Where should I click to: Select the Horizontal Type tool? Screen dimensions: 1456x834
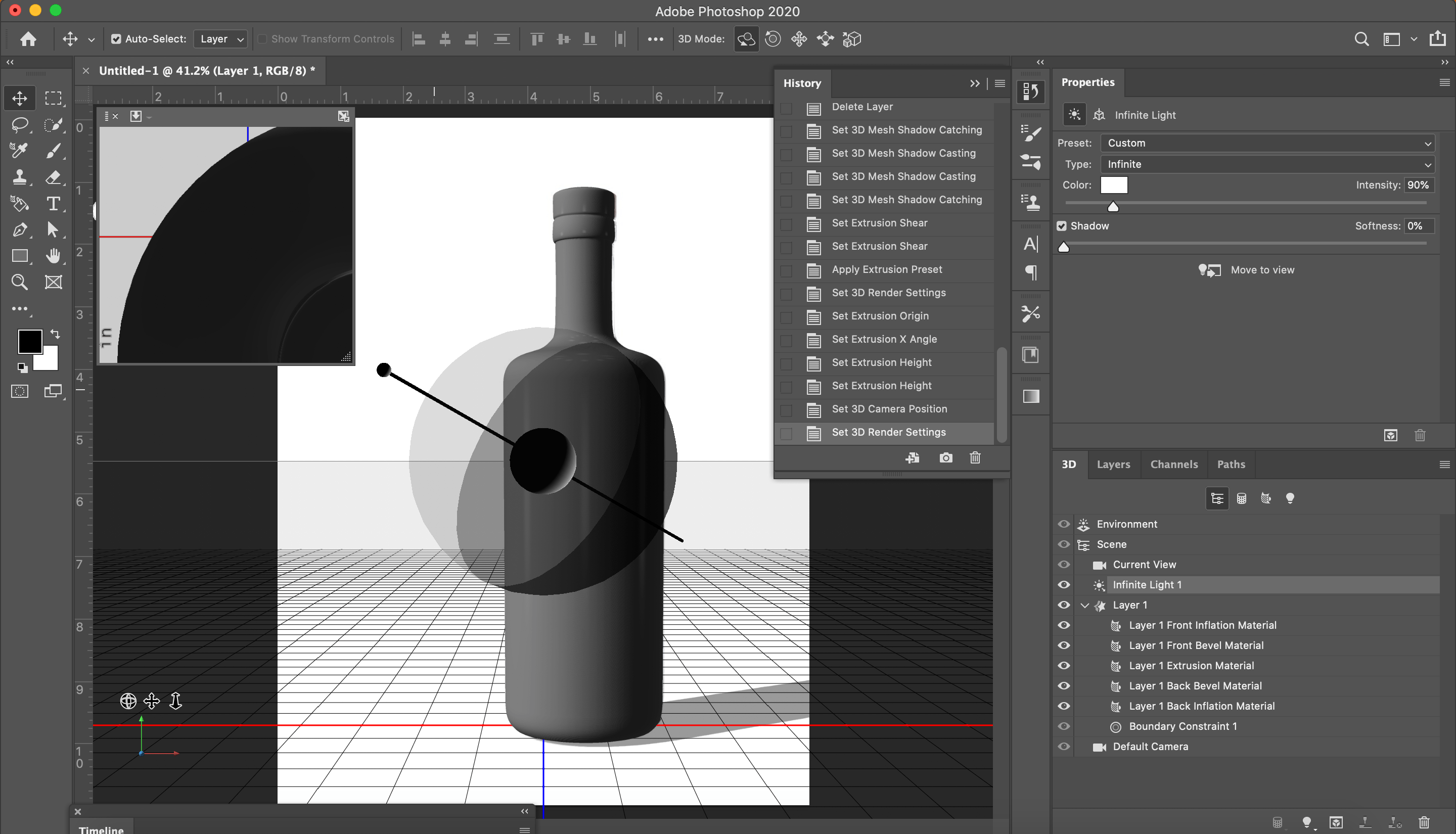pyautogui.click(x=53, y=203)
